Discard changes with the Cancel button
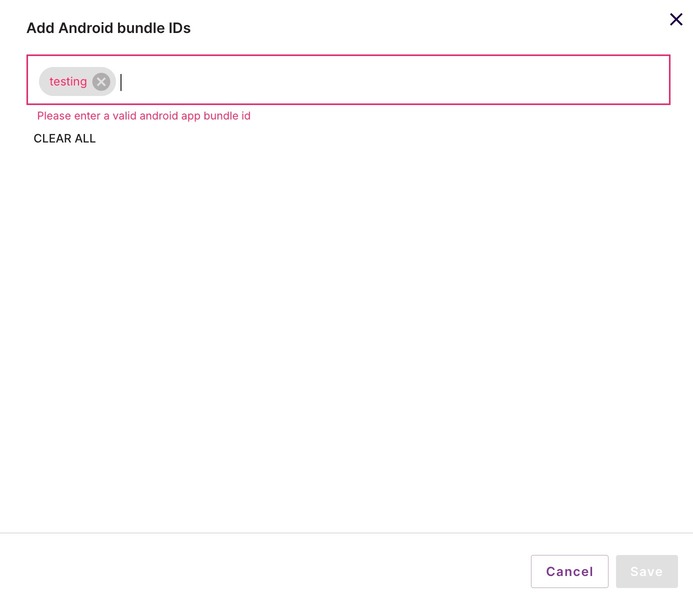This screenshot has height=608, width=693. 569,571
